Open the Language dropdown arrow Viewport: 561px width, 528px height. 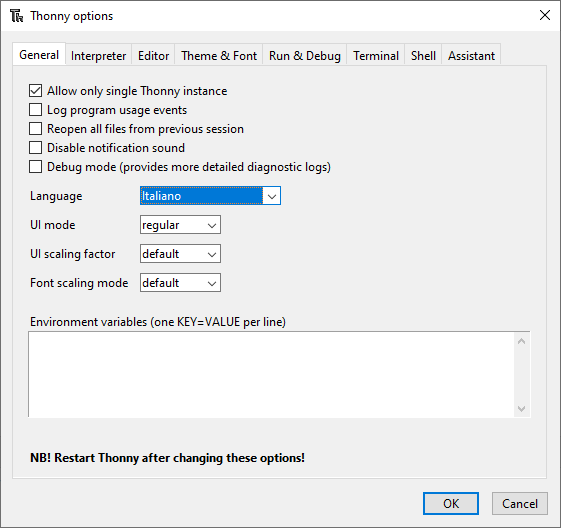[x=272, y=196]
